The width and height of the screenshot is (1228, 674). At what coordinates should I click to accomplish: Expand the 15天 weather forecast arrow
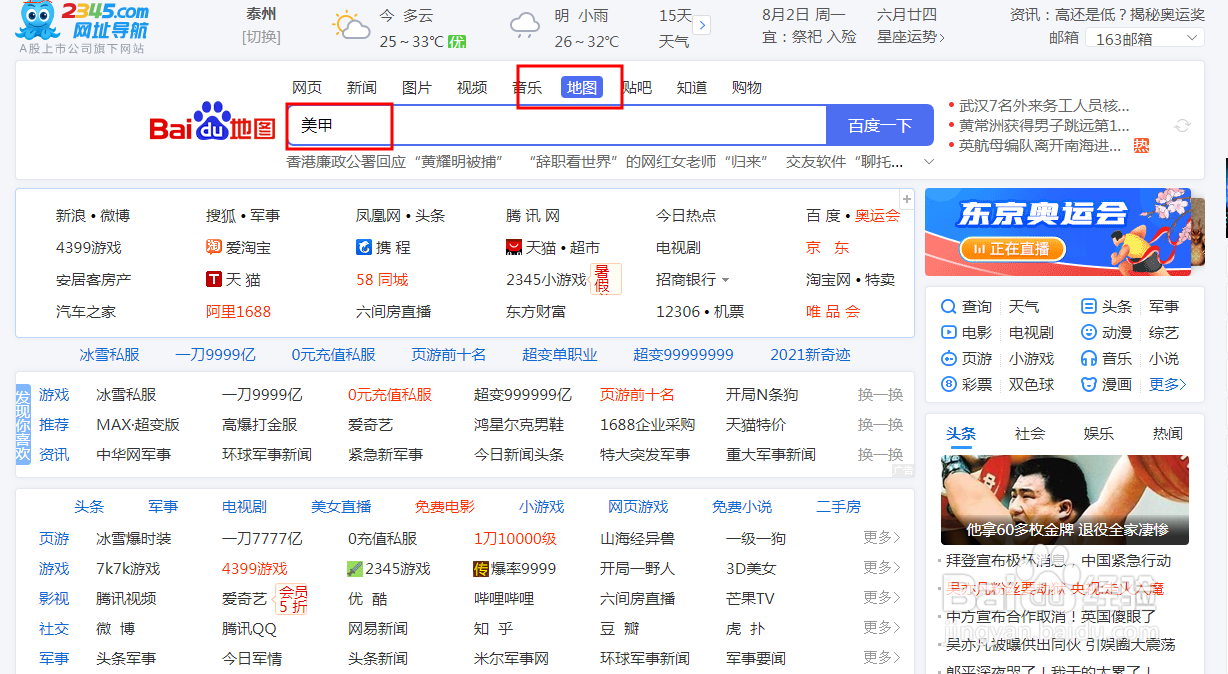coord(702,25)
